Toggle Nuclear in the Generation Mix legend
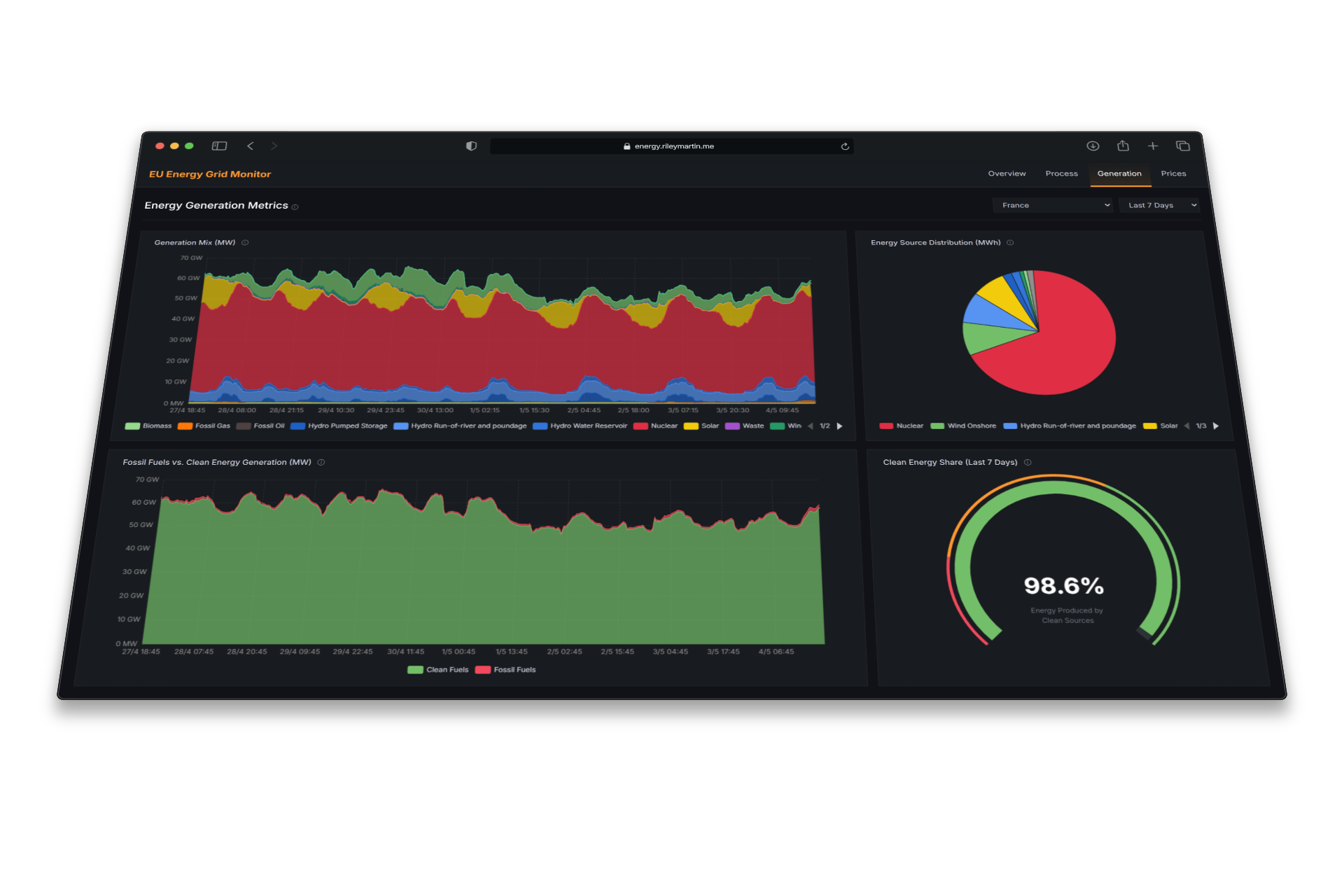 [x=656, y=426]
